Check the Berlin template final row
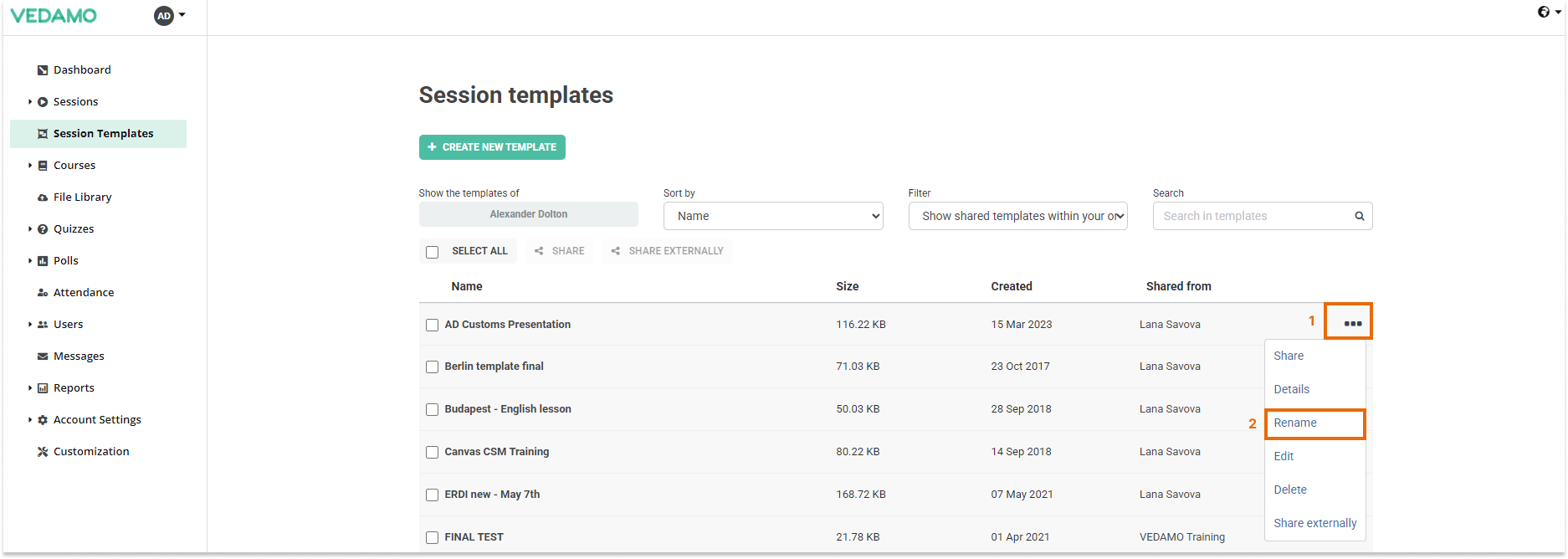Image resolution: width=1568 pixels, height=559 pixels. pyautogui.click(x=433, y=367)
